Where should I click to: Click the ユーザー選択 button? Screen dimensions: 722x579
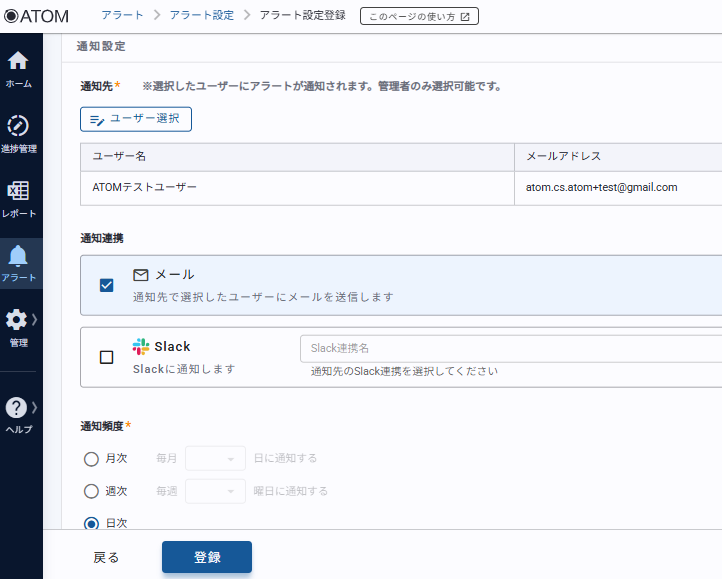click(x=136, y=119)
